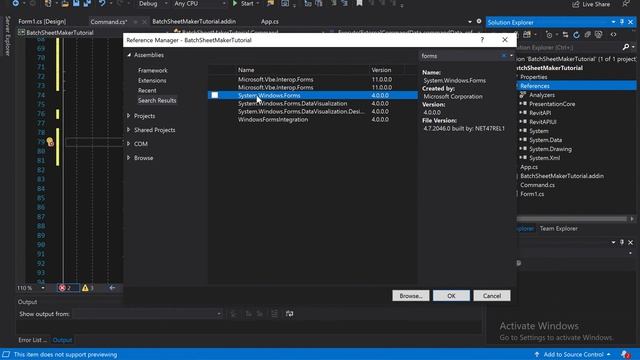Select first Microsoft.Vbe.Interop.Forms row
The image size is (640, 360).
(313, 79)
